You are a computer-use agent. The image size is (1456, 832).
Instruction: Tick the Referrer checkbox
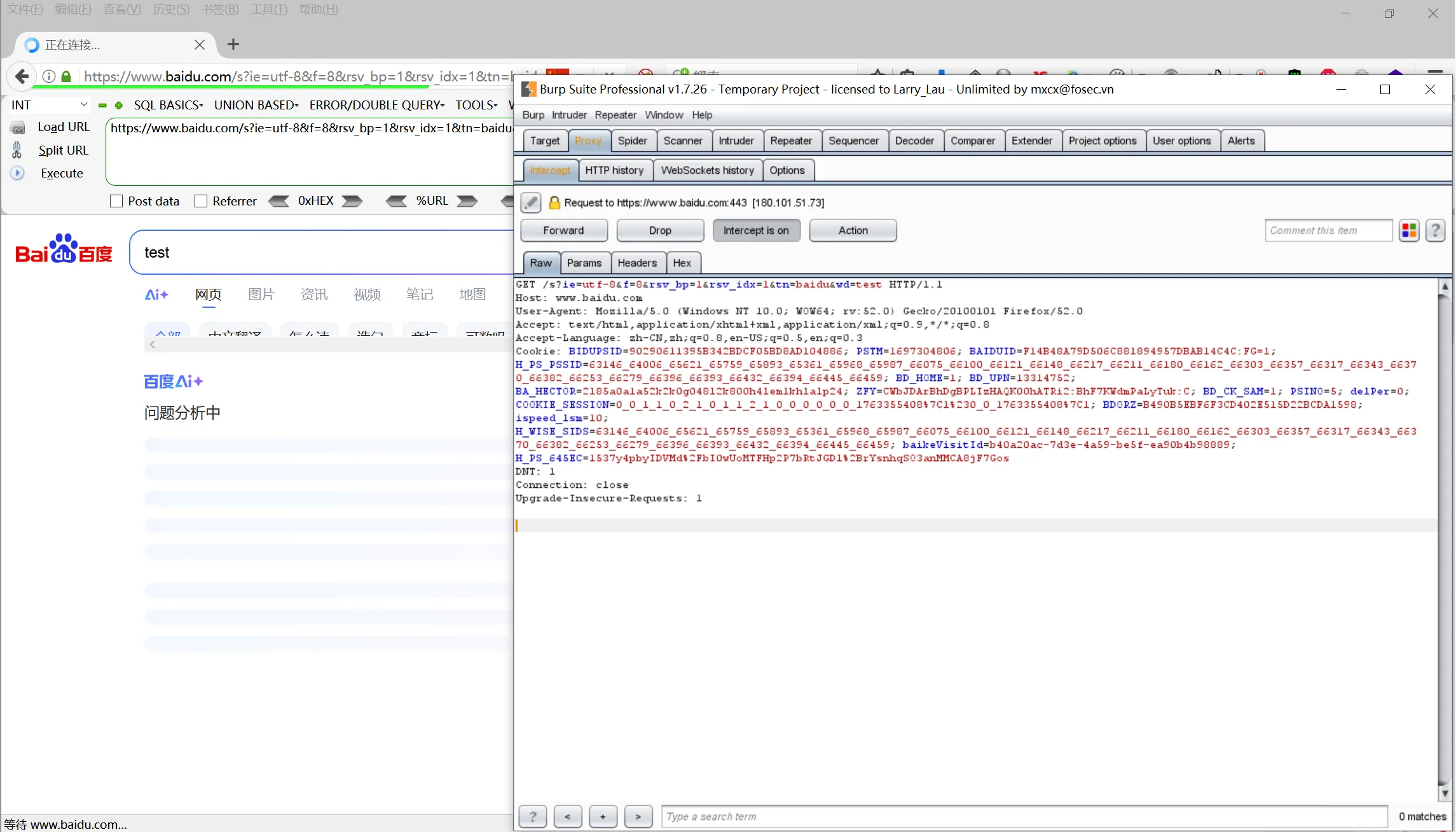(201, 201)
